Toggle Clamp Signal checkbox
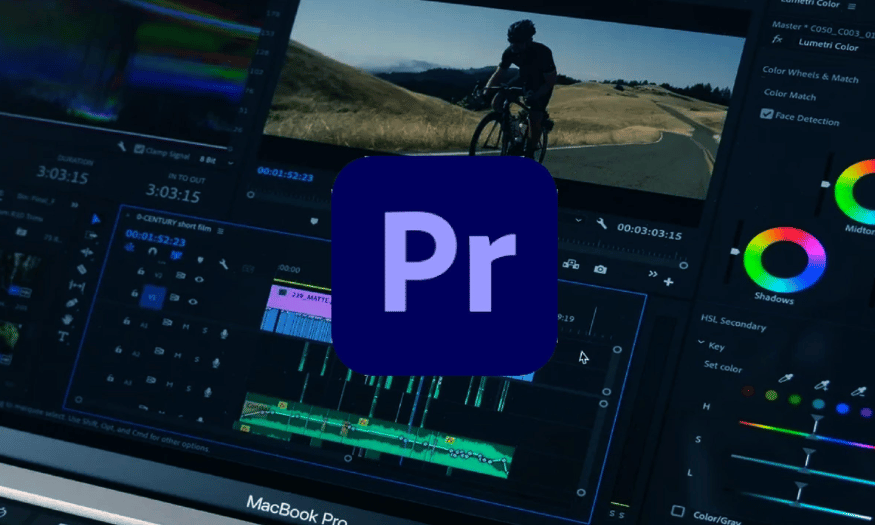The image size is (875, 525). point(139,149)
